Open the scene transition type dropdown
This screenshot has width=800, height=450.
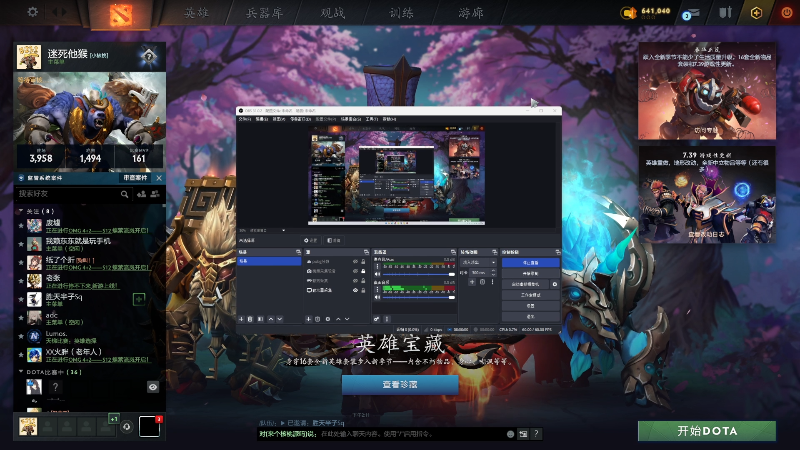tap(478, 262)
